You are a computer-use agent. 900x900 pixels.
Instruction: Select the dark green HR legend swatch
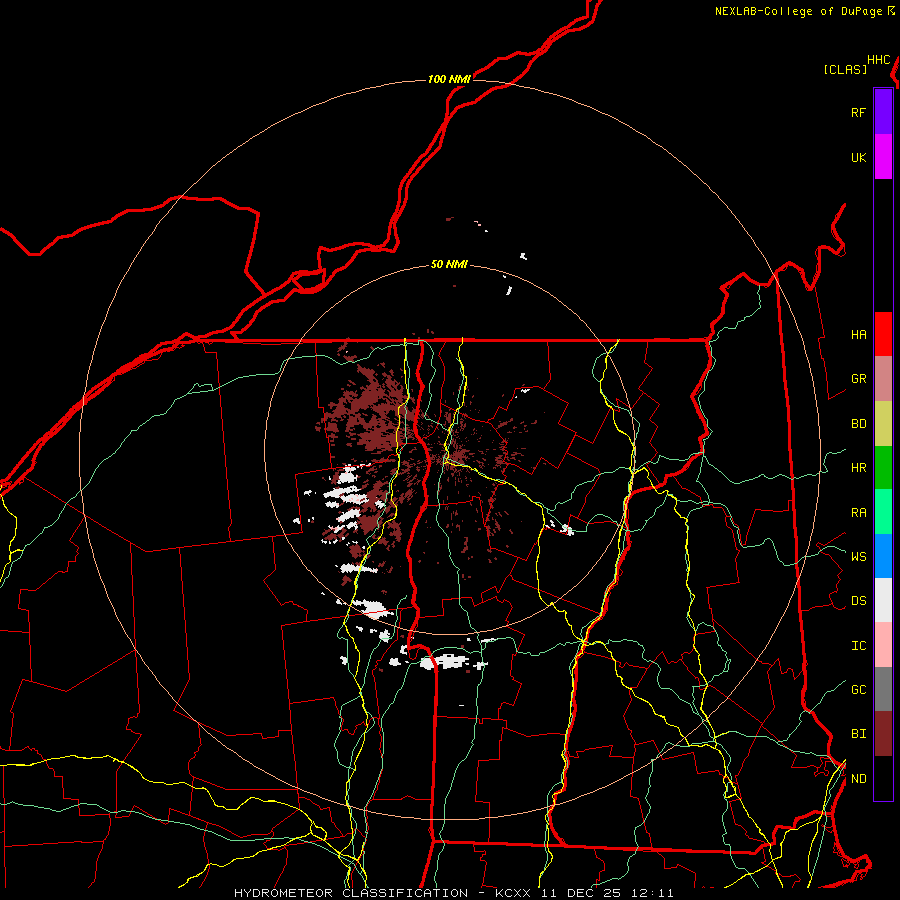(883, 467)
